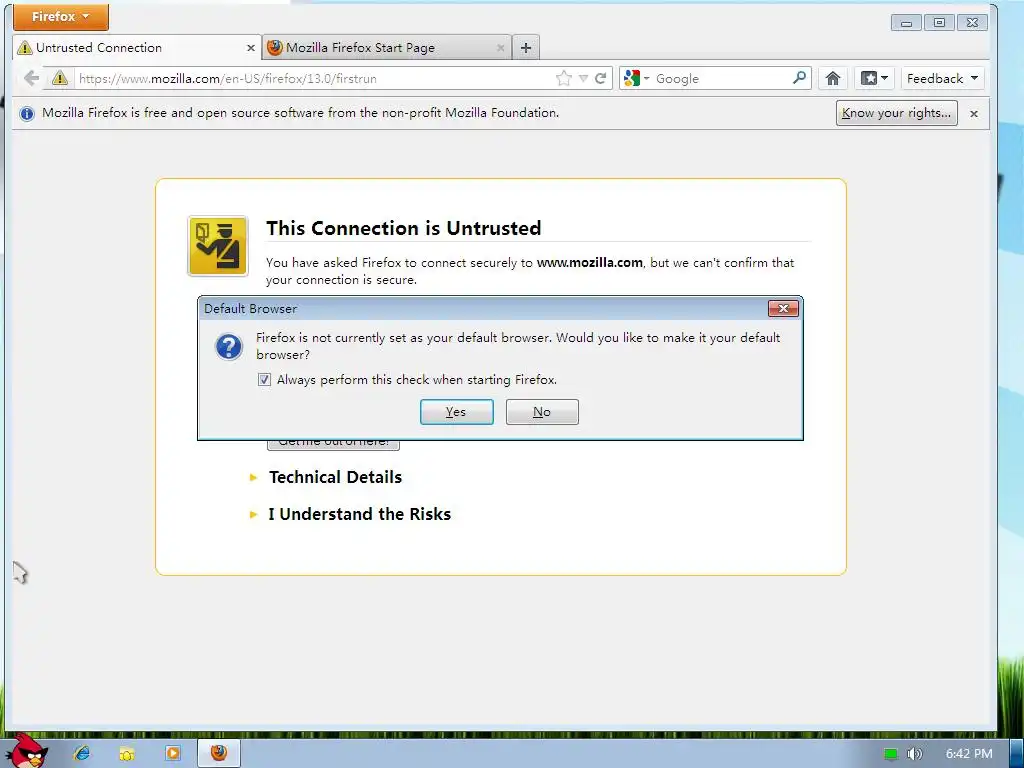
Task: Toggle Always perform this check checkbox
Action: point(264,379)
